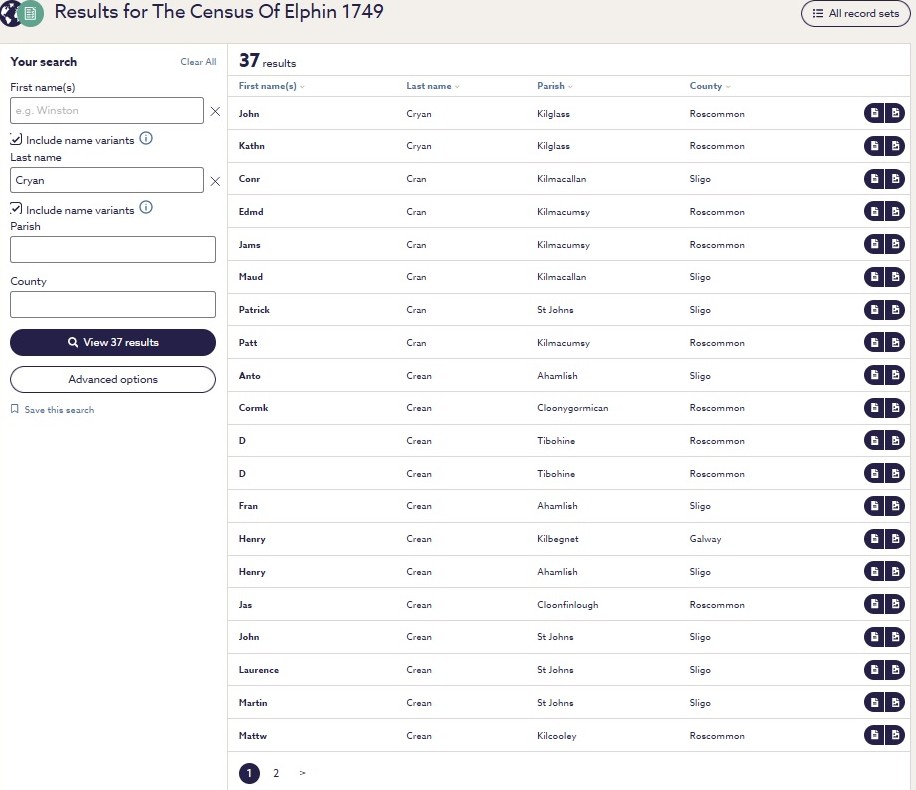Click next page arrow in pagination
This screenshot has width=916, height=790.
pos(302,773)
